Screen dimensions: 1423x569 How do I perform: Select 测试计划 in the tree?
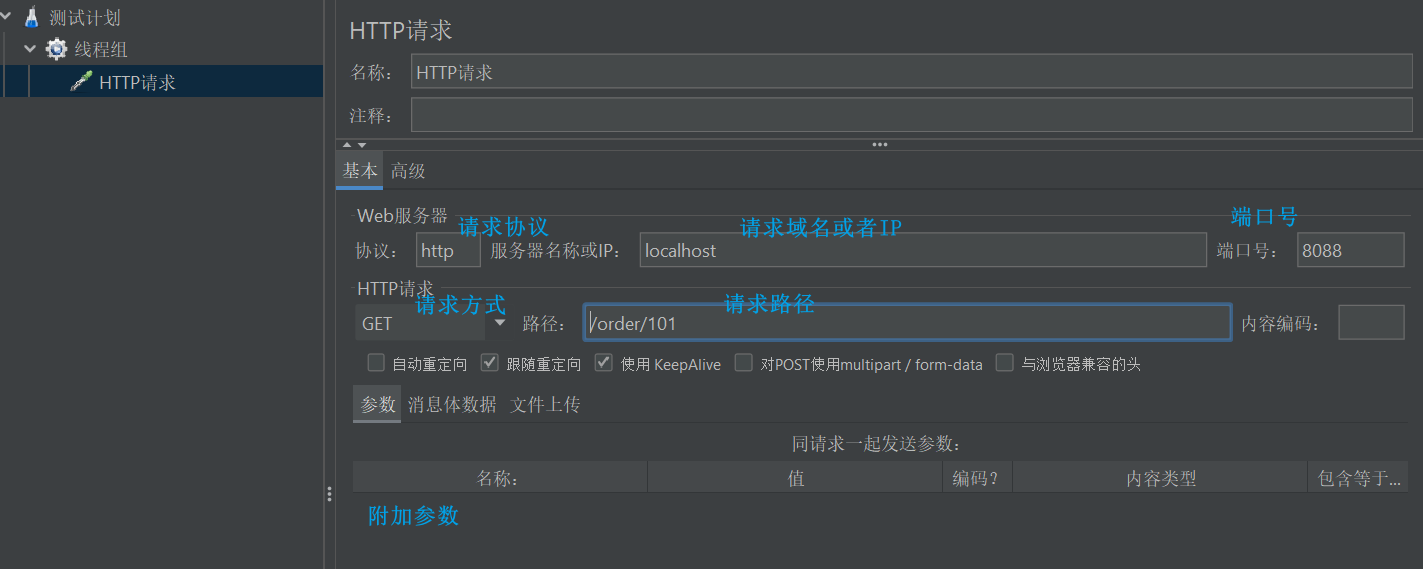(x=85, y=17)
